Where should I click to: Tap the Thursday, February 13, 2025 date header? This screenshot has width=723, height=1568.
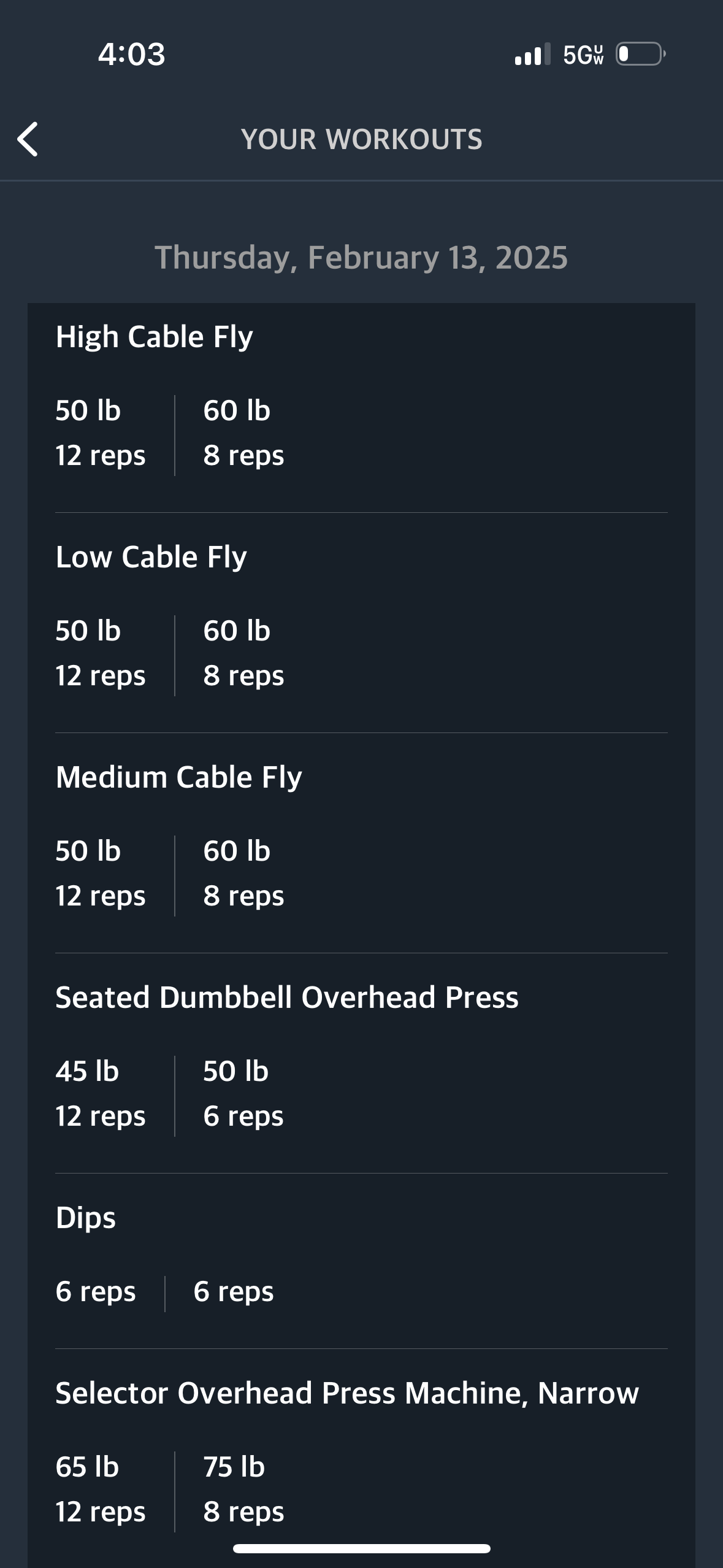coord(361,257)
